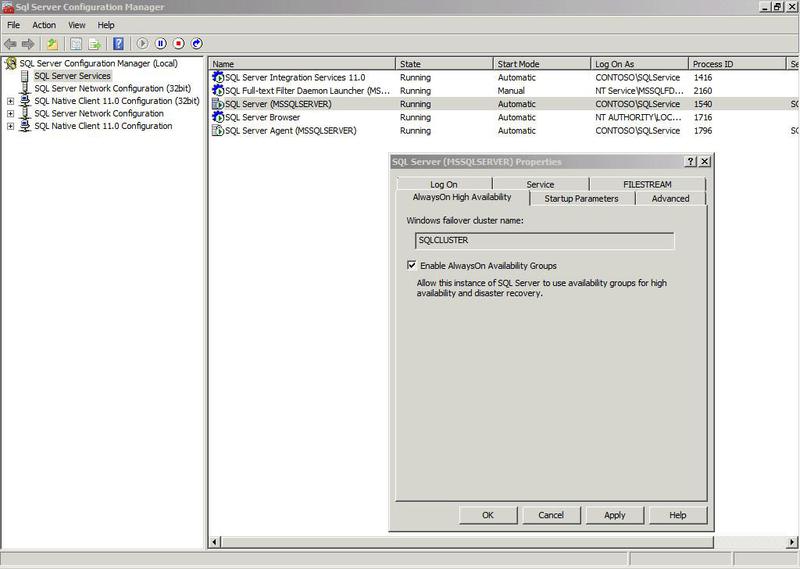Sort services by the State column header

(x=444, y=64)
